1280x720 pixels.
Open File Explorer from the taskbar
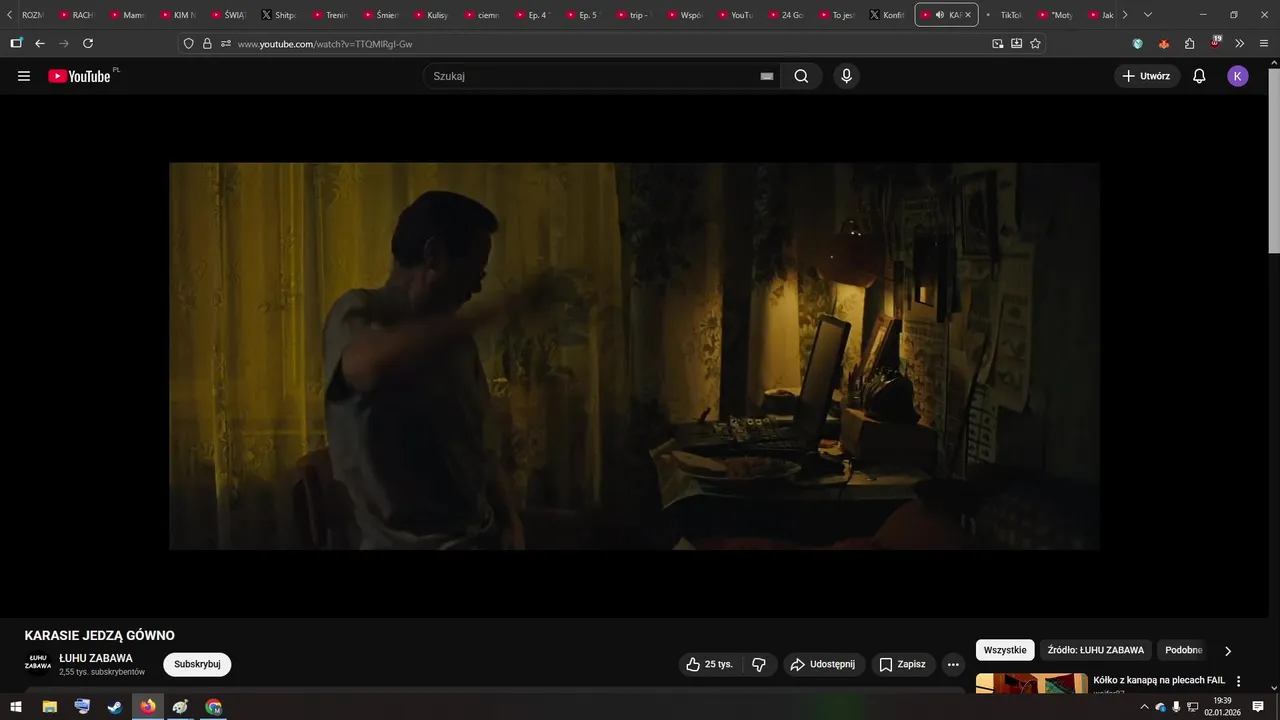pyautogui.click(x=49, y=707)
